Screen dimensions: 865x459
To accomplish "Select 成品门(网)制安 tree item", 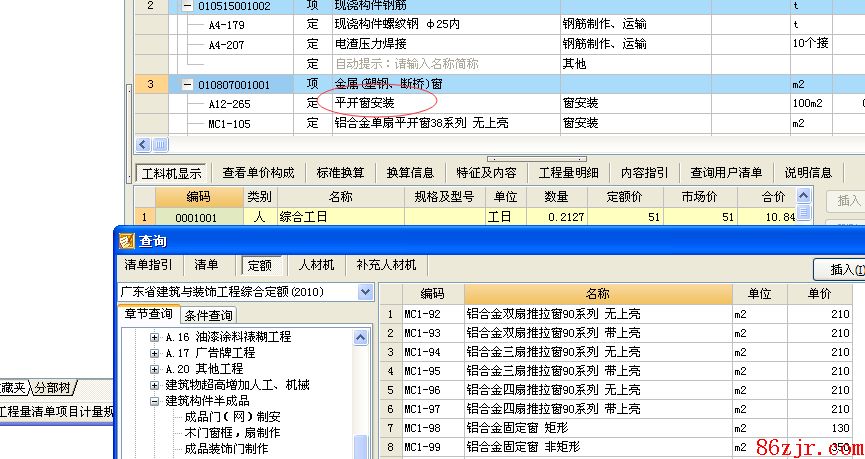I will tap(225, 417).
